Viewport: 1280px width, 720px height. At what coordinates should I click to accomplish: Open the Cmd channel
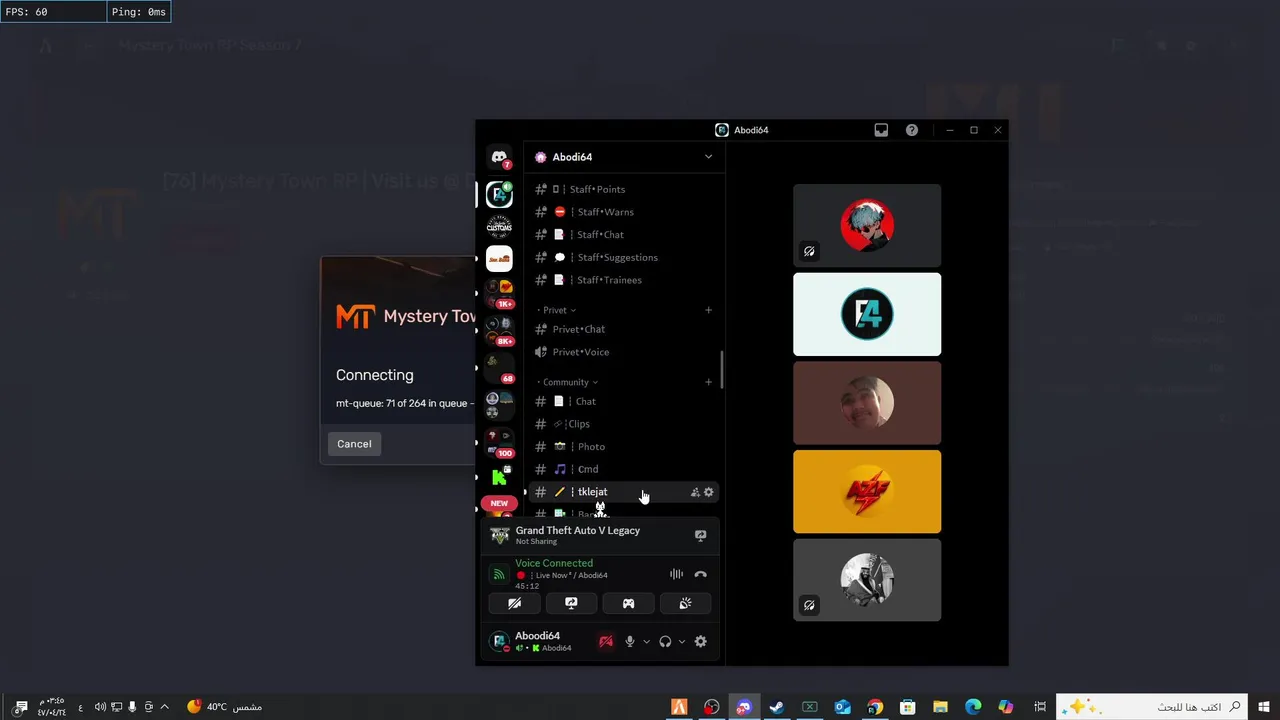(622, 469)
